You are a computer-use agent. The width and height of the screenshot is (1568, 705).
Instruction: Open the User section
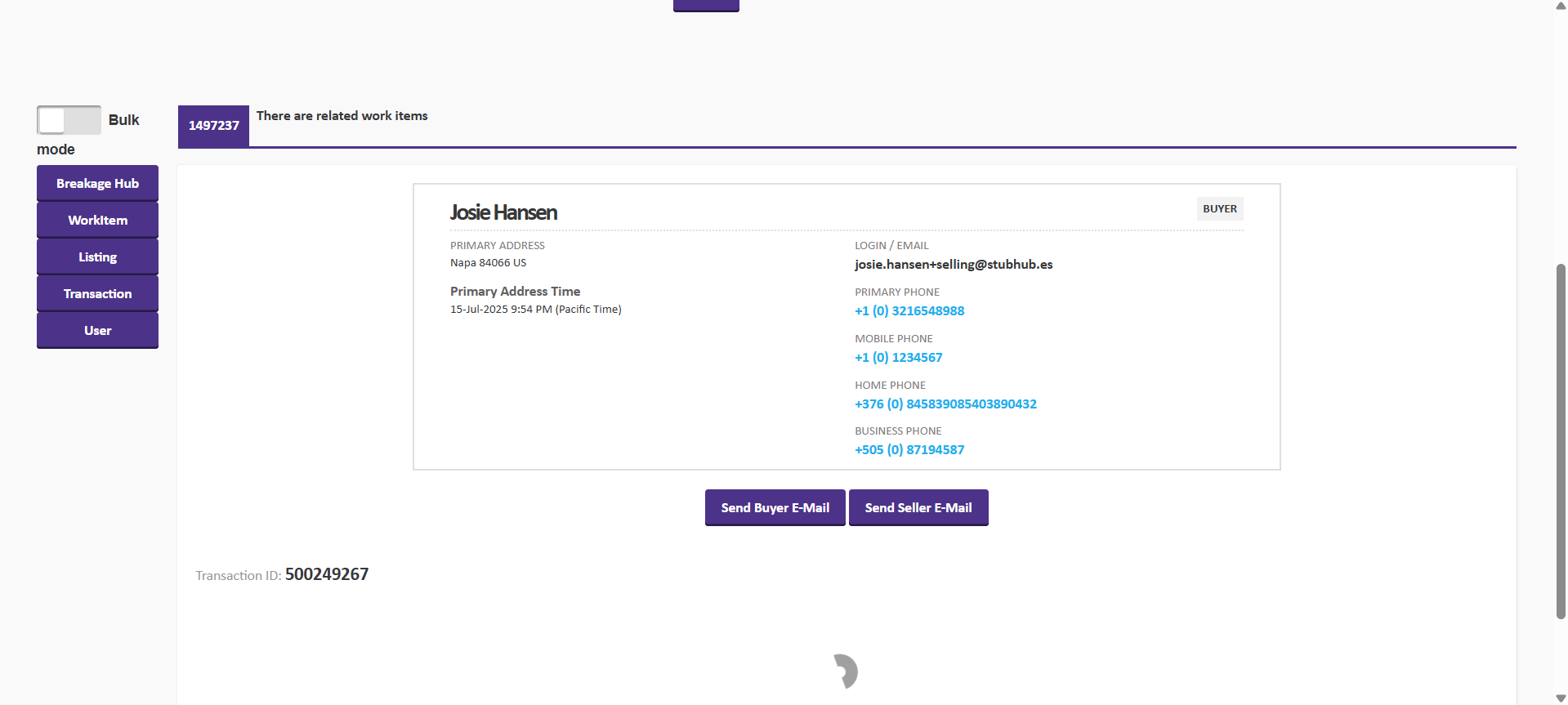coord(97,330)
